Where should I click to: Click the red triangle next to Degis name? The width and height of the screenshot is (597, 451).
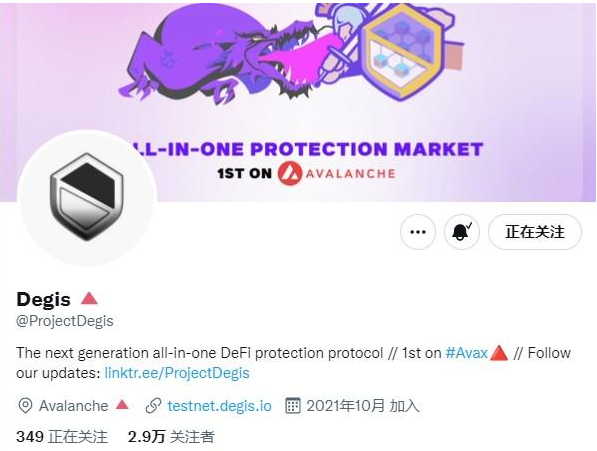(x=89, y=299)
